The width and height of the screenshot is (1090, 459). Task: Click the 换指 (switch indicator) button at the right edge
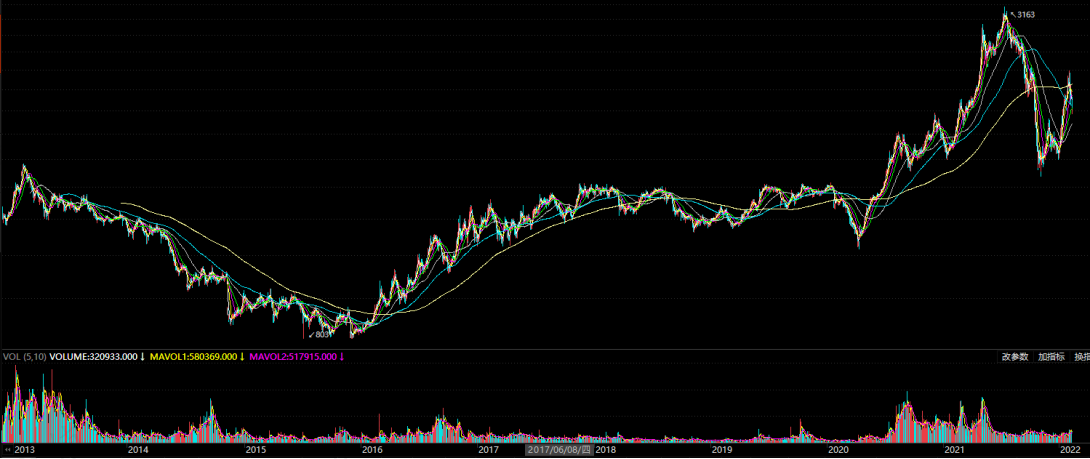(x=1081, y=357)
